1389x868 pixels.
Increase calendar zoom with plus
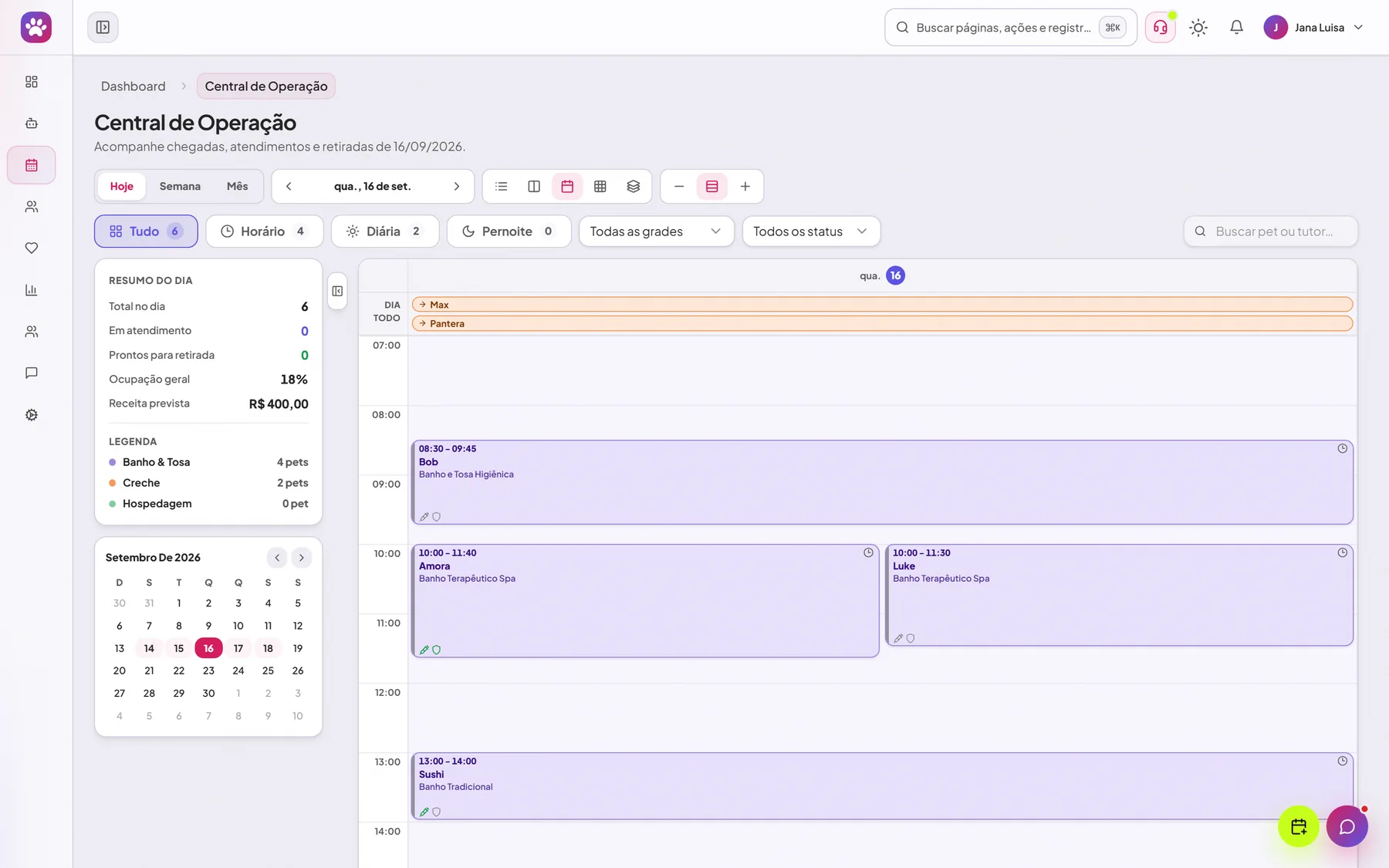tap(745, 187)
